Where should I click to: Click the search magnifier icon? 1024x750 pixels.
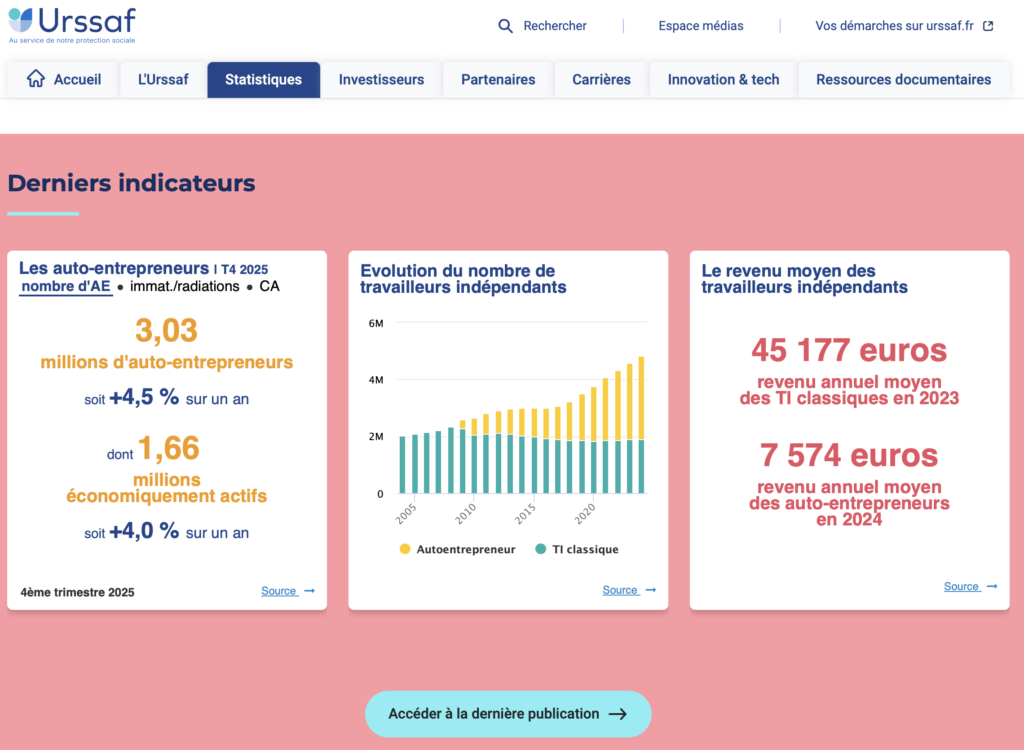(505, 26)
